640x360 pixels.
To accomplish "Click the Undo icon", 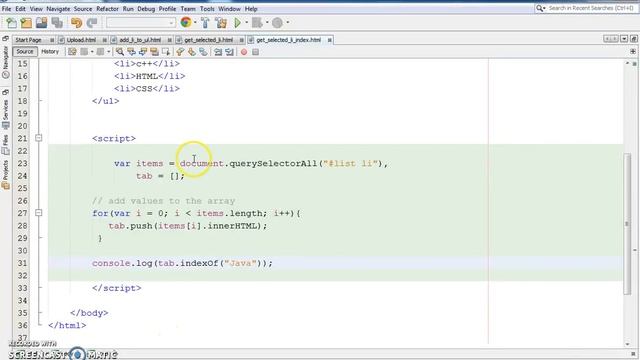I will coord(76,23).
